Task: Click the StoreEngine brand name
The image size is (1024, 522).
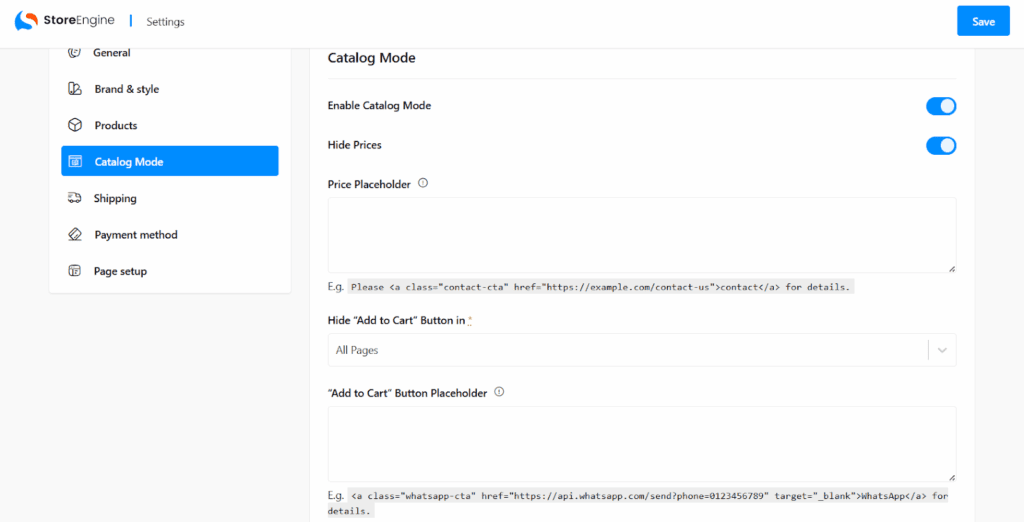Action: coord(79,20)
